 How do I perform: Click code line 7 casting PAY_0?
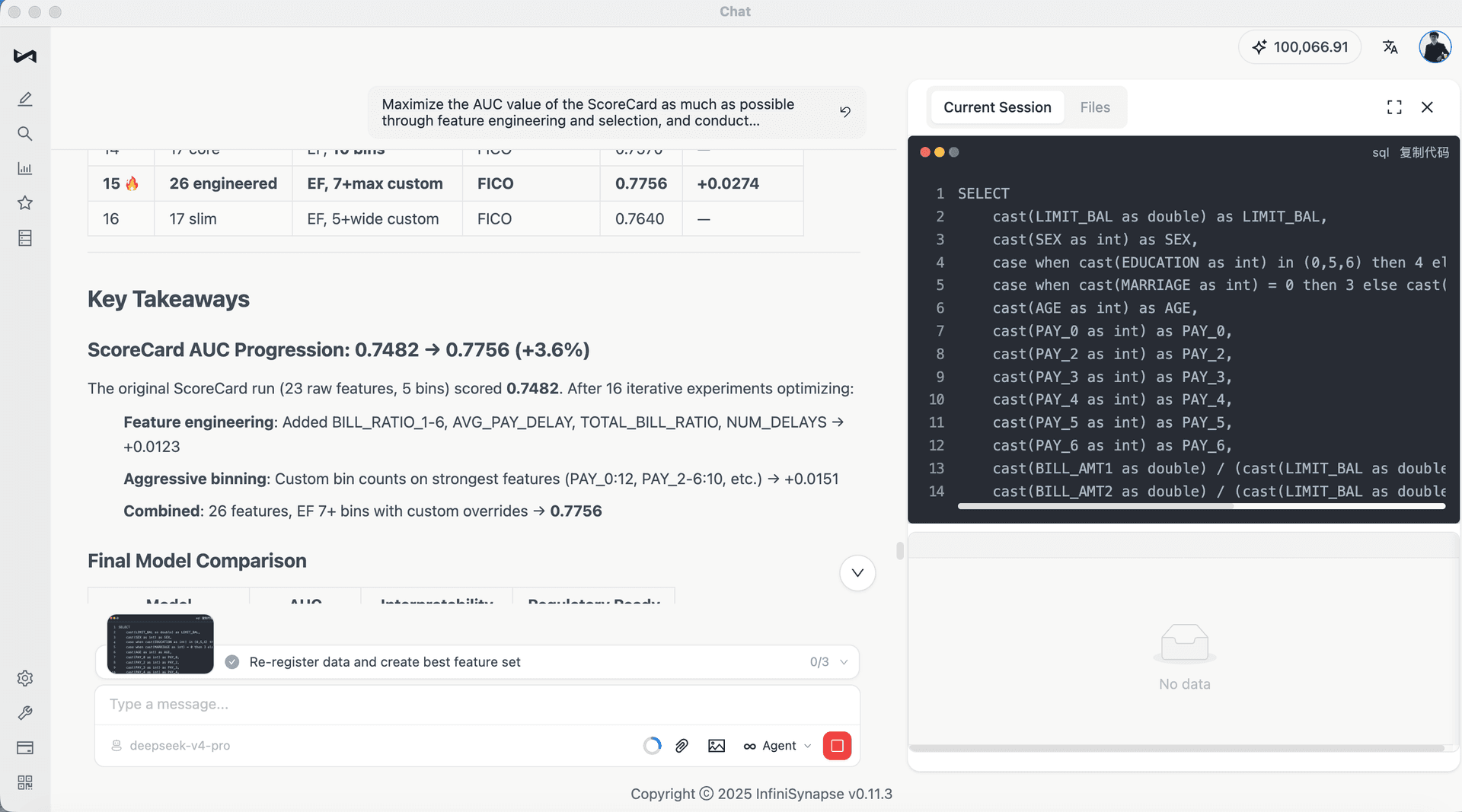[x=1112, y=331]
